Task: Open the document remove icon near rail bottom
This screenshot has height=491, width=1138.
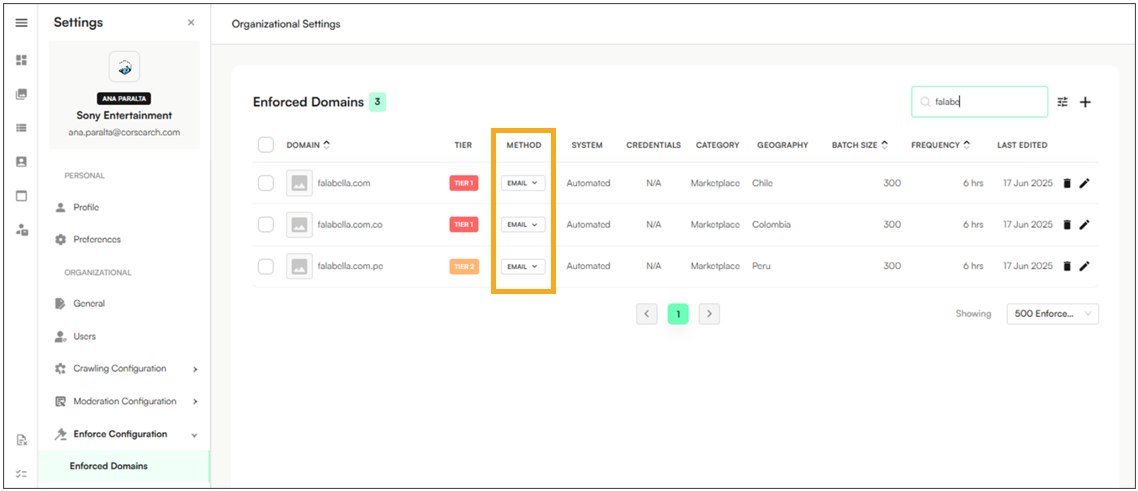Action: [x=22, y=440]
